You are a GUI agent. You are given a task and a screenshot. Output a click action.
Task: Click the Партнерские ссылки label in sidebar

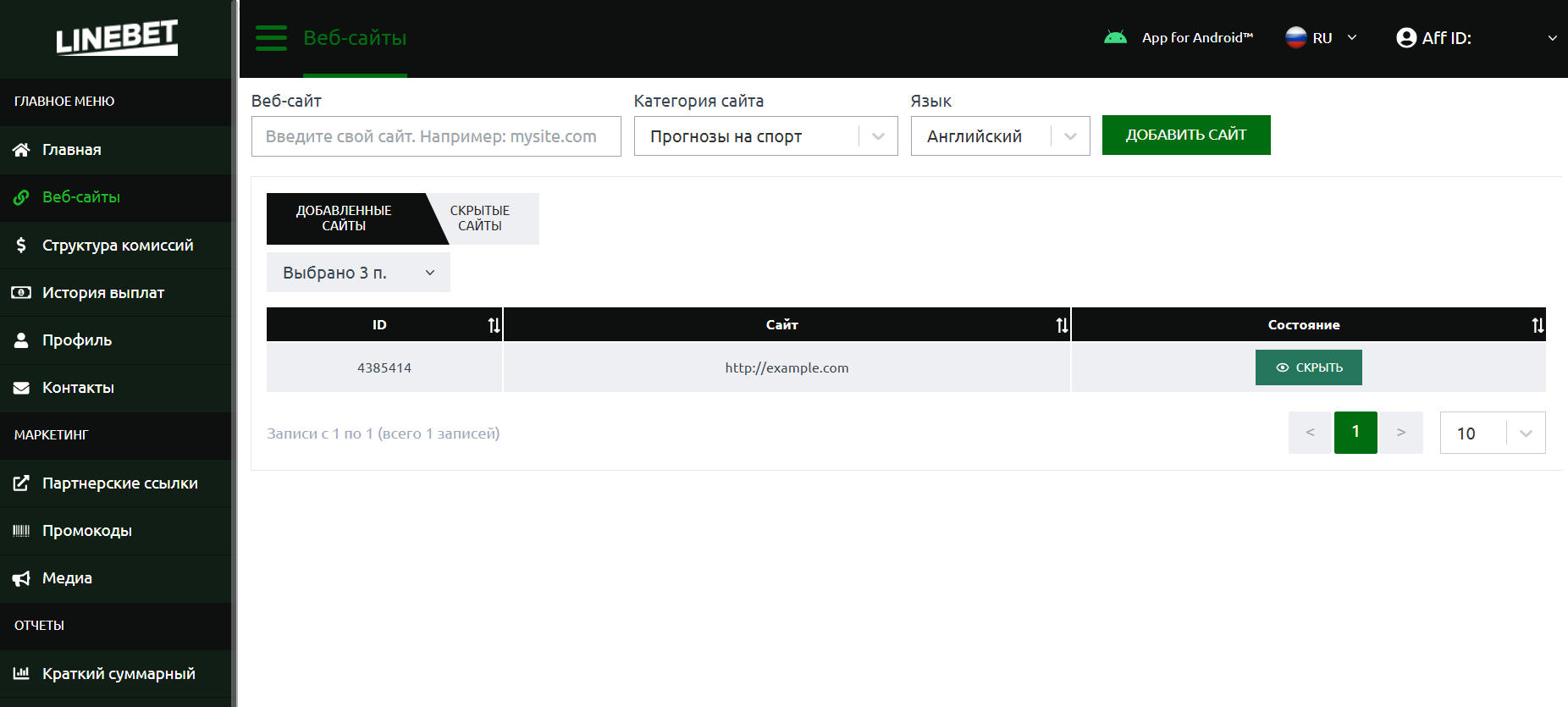tap(120, 483)
